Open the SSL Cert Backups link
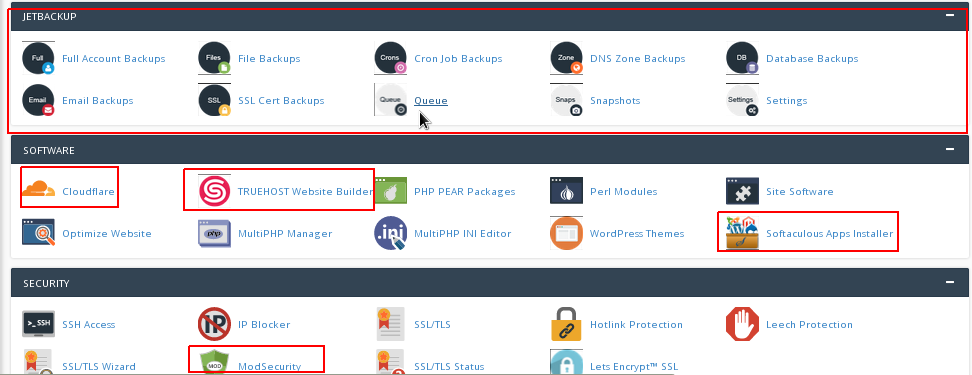Viewport: 972px width, 375px height. 281,100
